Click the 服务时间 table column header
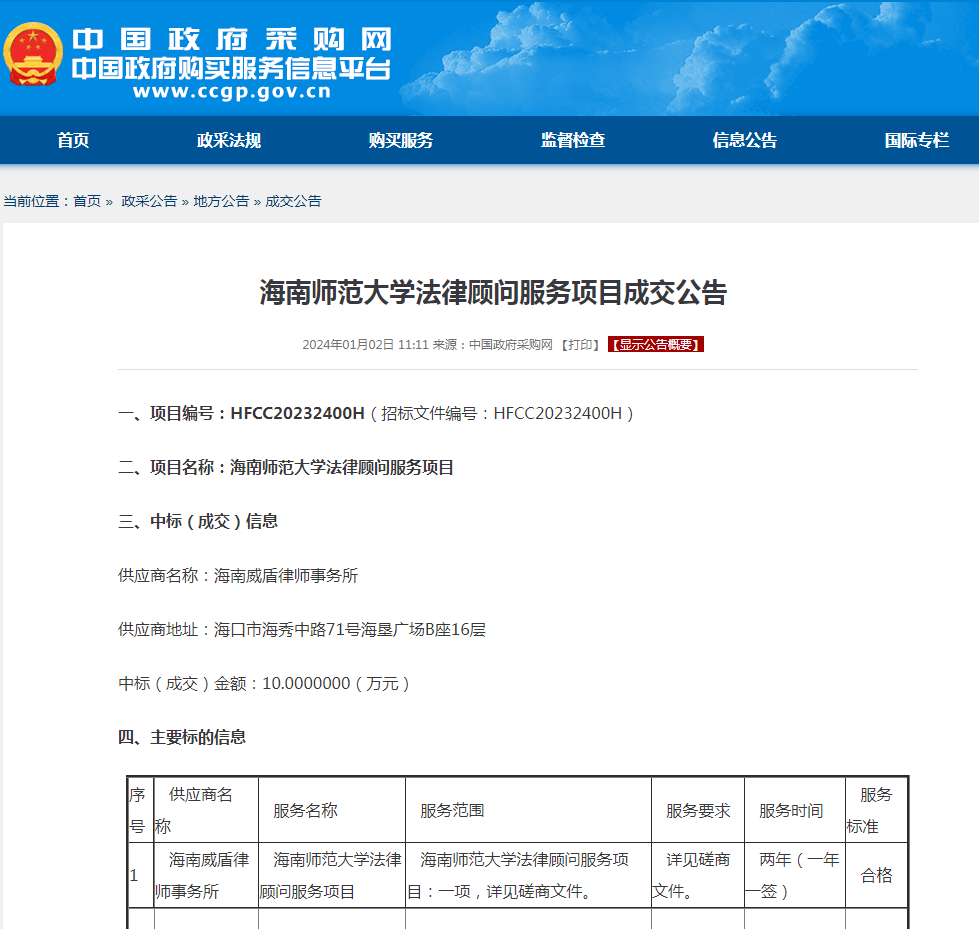The width and height of the screenshot is (979, 929). [x=795, y=810]
